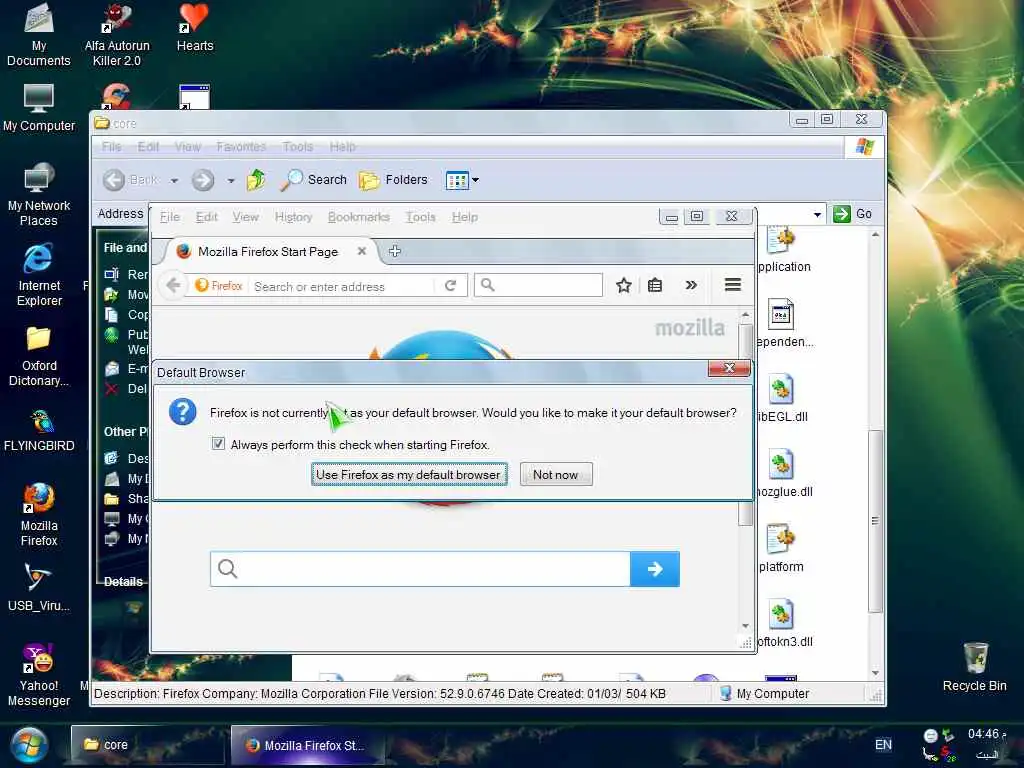Image resolution: width=1024 pixels, height=768 pixels.
Task: Click the Firefox toolbar search box
Action: tap(539, 285)
